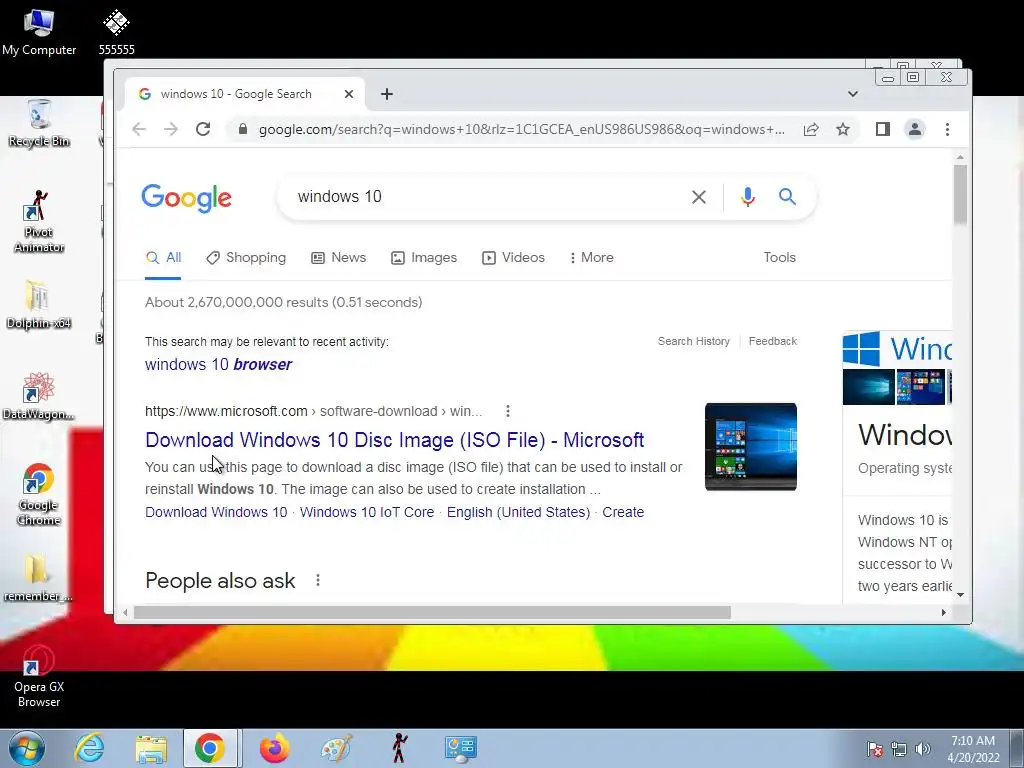This screenshot has height=768, width=1024.
Task: Switch to Videos results tab
Action: pos(513,257)
